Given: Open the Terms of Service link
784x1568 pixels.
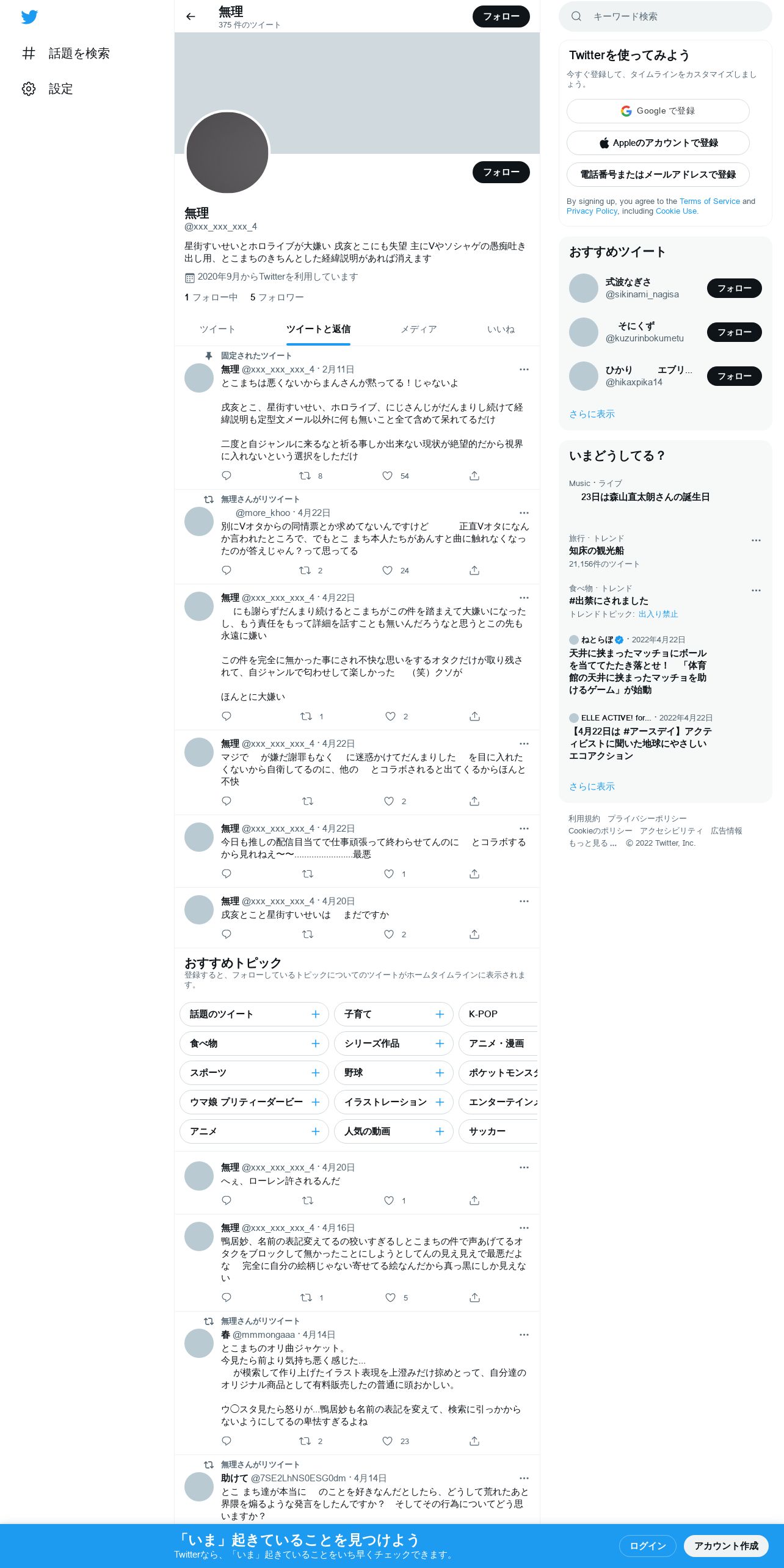Looking at the screenshot, I should (710, 201).
